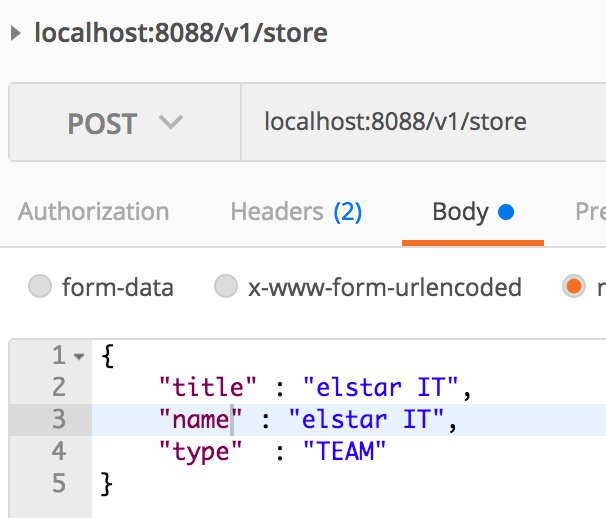Click the "elstar IT" value on line 3
The image size is (606, 518).
pos(366,419)
